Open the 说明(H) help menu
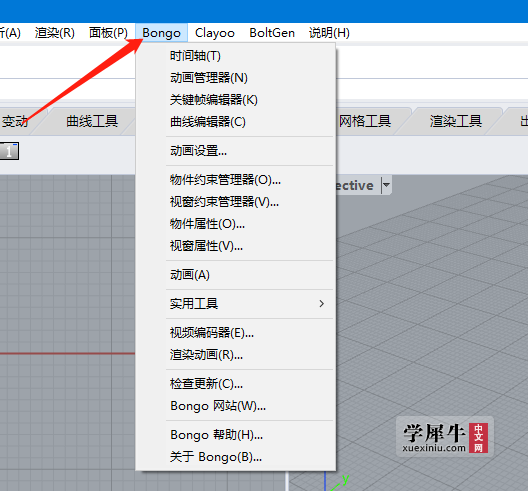Image resolution: width=528 pixels, height=491 pixels. 329,33
